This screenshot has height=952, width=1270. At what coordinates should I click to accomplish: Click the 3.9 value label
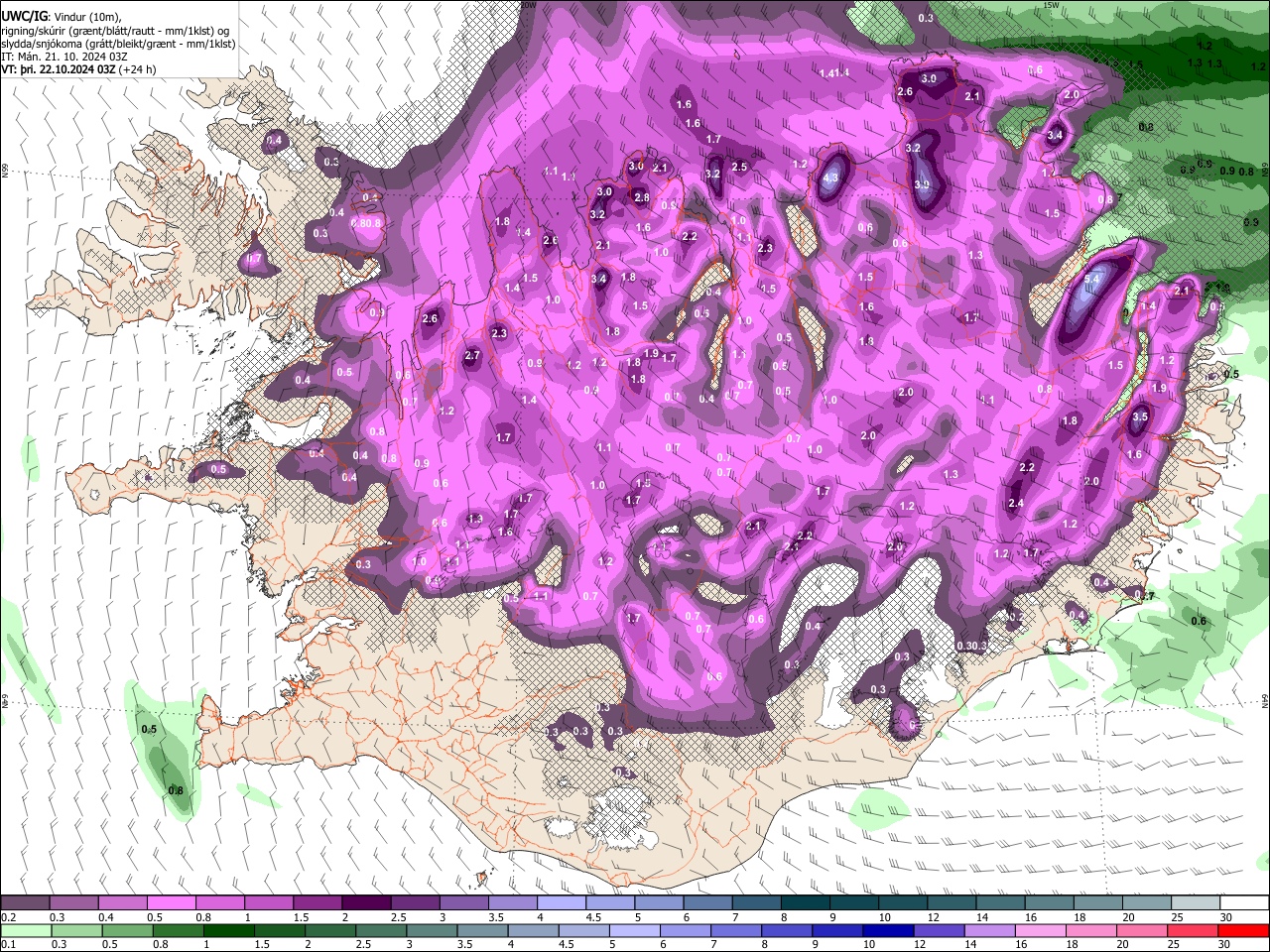click(x=922, y=184)
